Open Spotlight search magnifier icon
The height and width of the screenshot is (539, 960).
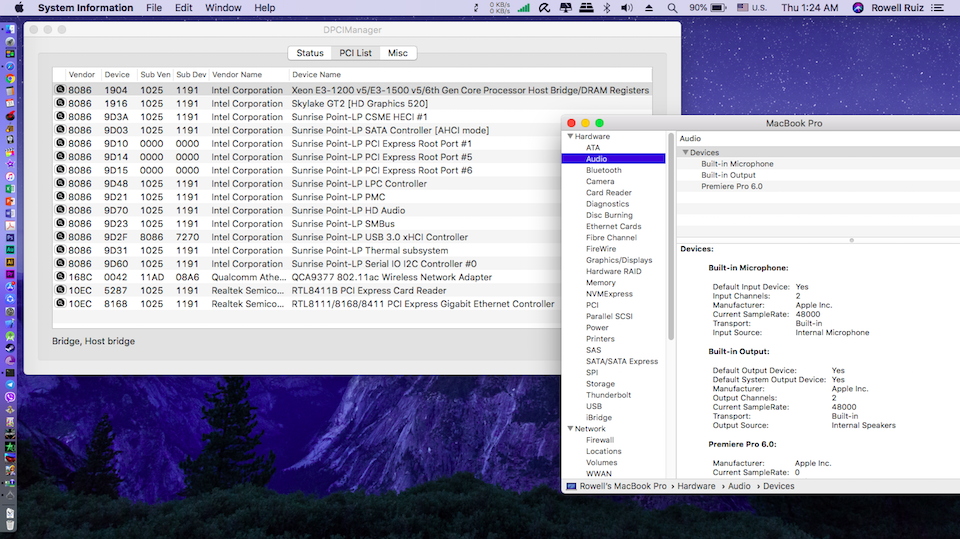672,8
